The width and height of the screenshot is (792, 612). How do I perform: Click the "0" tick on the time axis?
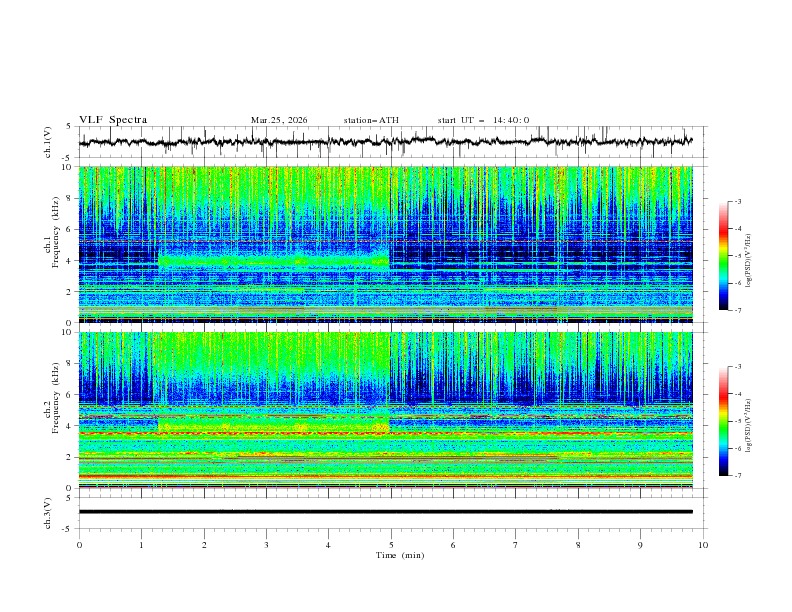(79, 545)
